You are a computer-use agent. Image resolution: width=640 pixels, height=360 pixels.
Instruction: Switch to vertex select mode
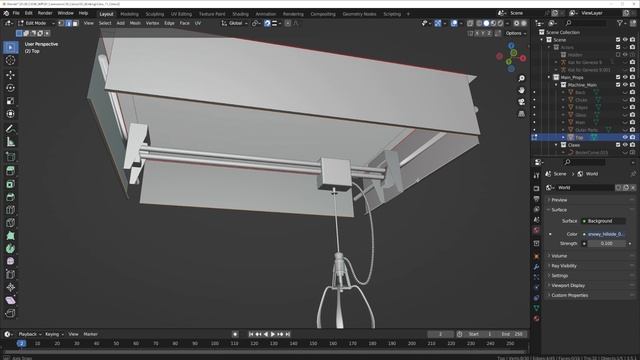[x=61, y=23]
